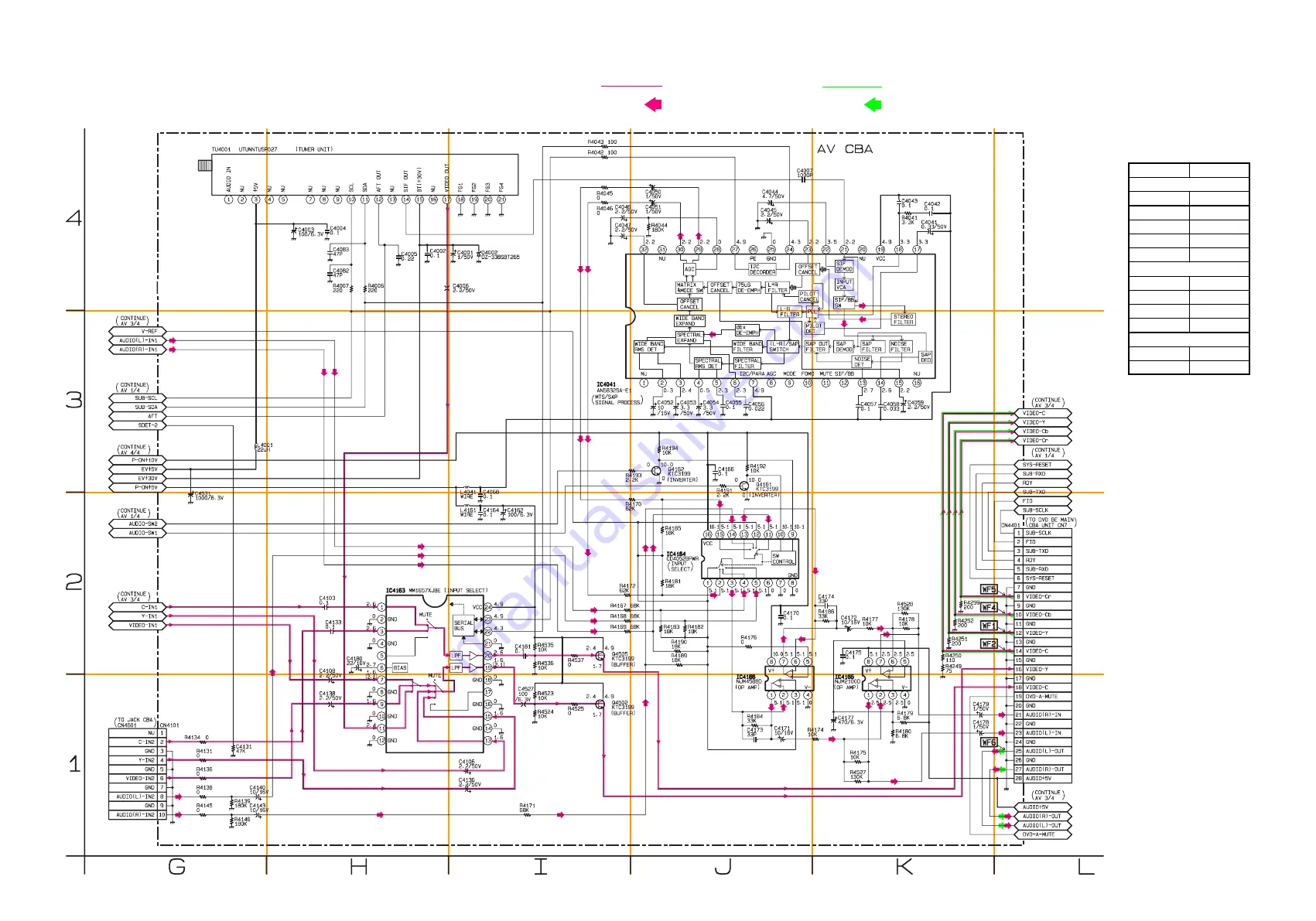
Task: Select waveform marker WF6
Action: (989, 742)
